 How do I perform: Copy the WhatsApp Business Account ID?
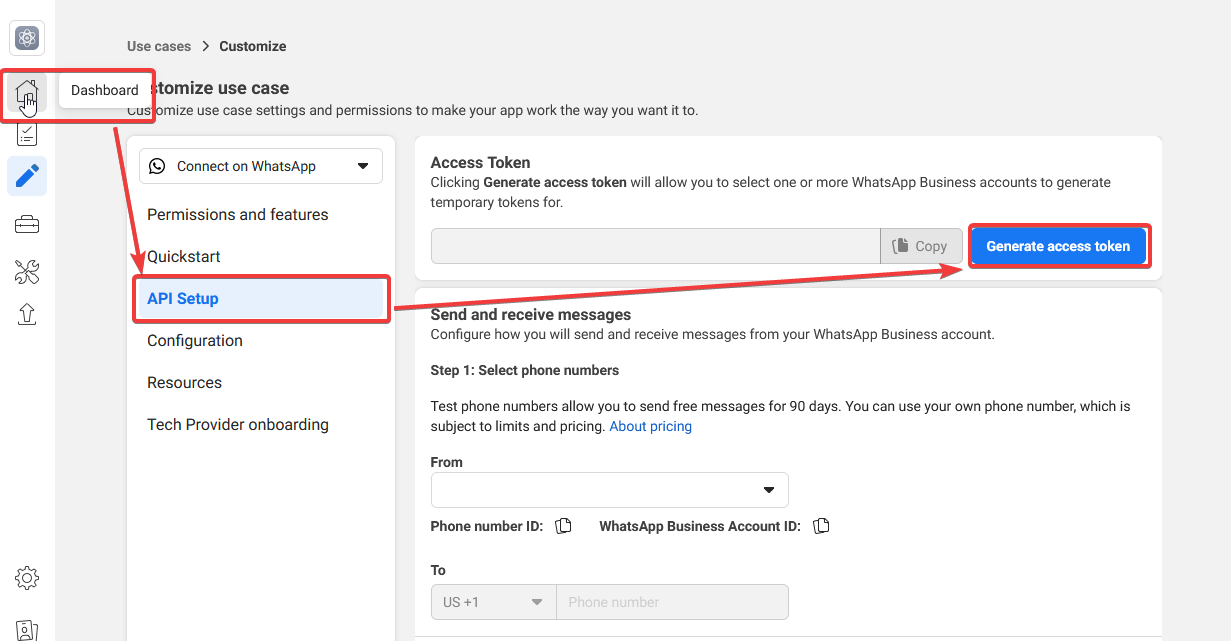(x=821, y=526)
